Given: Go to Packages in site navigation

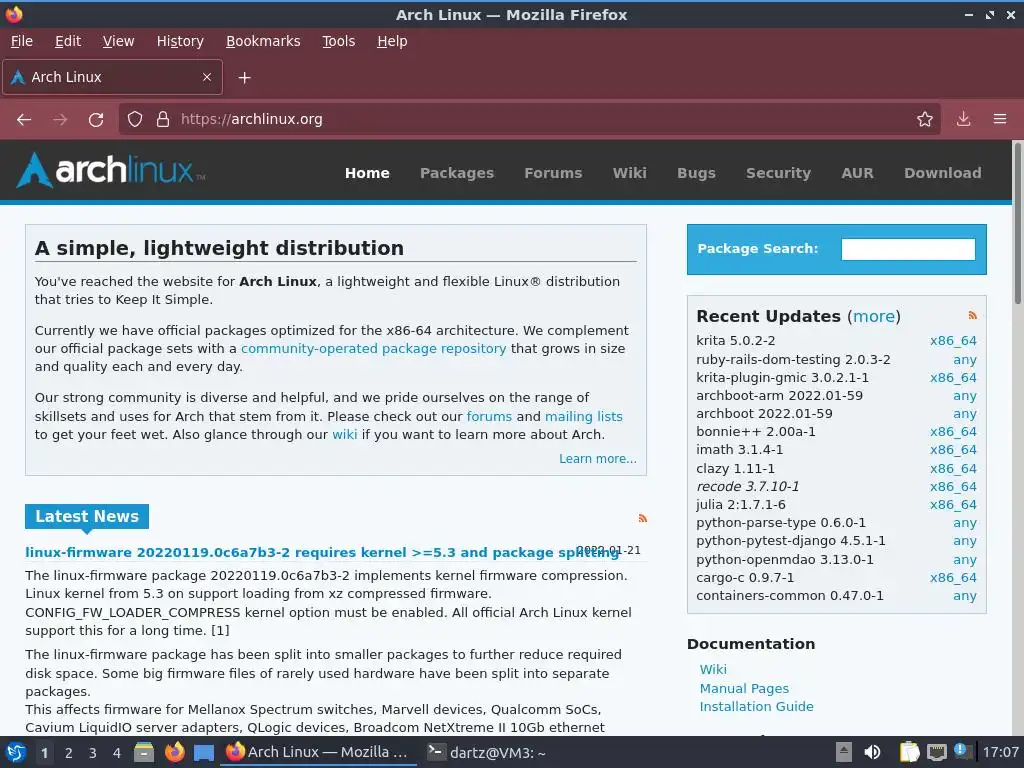Looking at the screenshot, I should pyautogui.click(x=456, y=173).
